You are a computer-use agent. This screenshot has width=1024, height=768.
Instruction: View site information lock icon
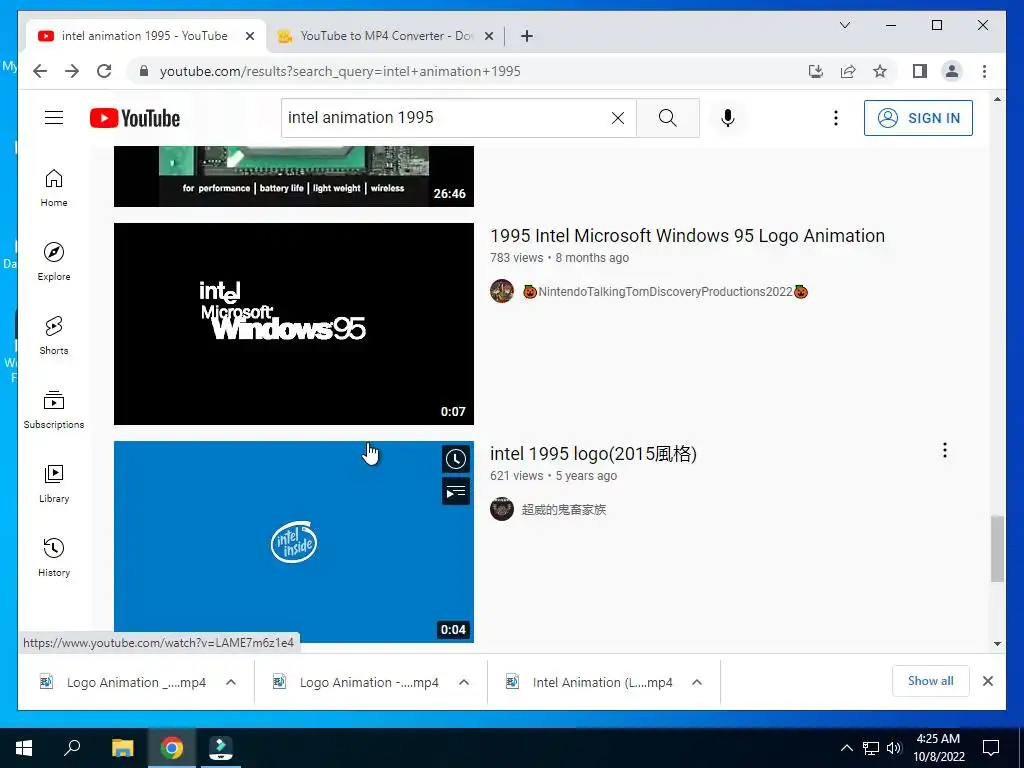[x=144, y=71]
